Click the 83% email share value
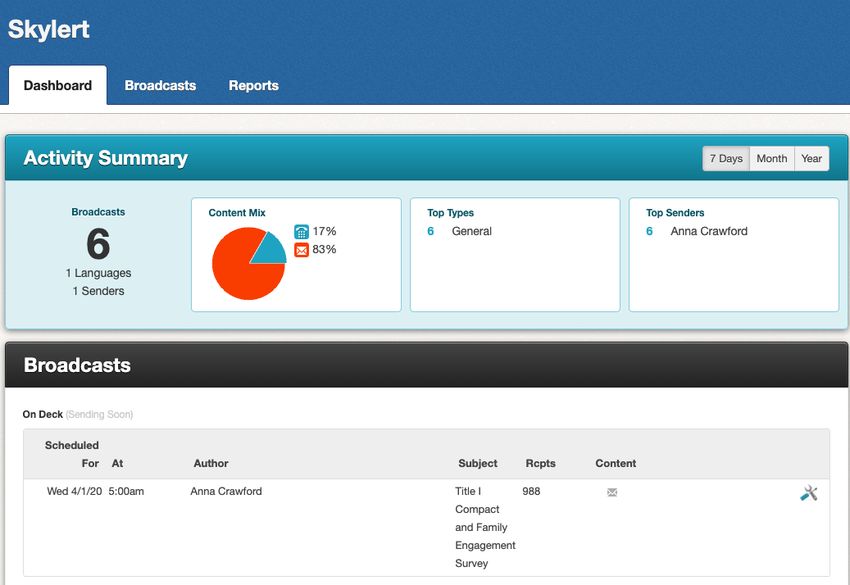 click(324, 249)
